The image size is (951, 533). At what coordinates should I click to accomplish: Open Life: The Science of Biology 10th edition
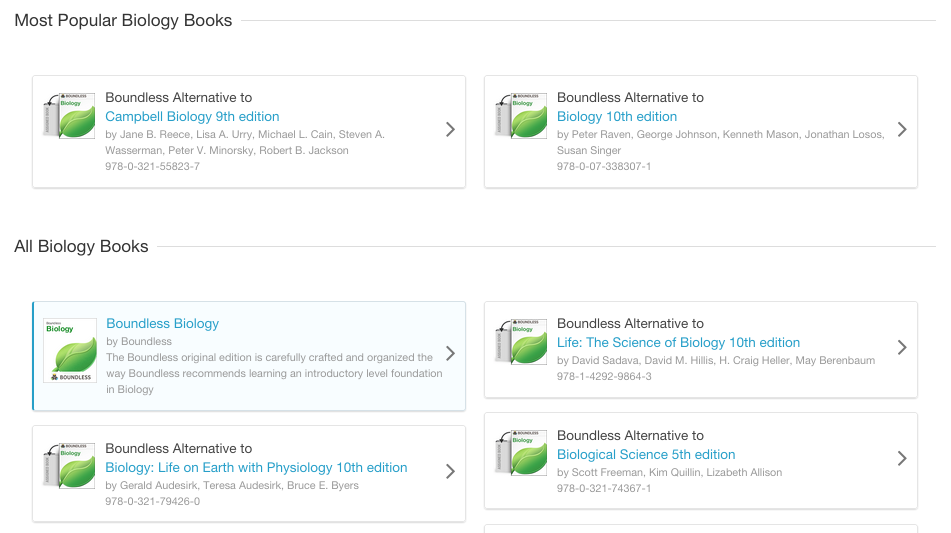[x=678, y=343]
